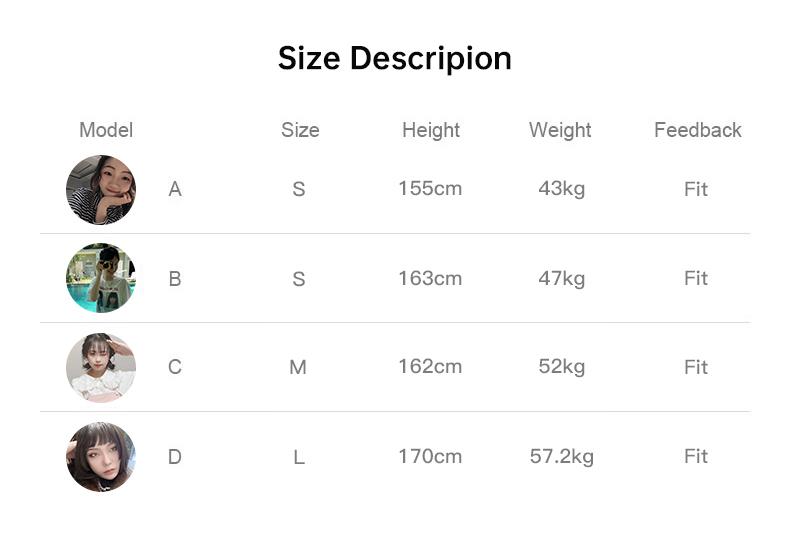
Task: Select the 43kg weight value
Action: (561, 188)
